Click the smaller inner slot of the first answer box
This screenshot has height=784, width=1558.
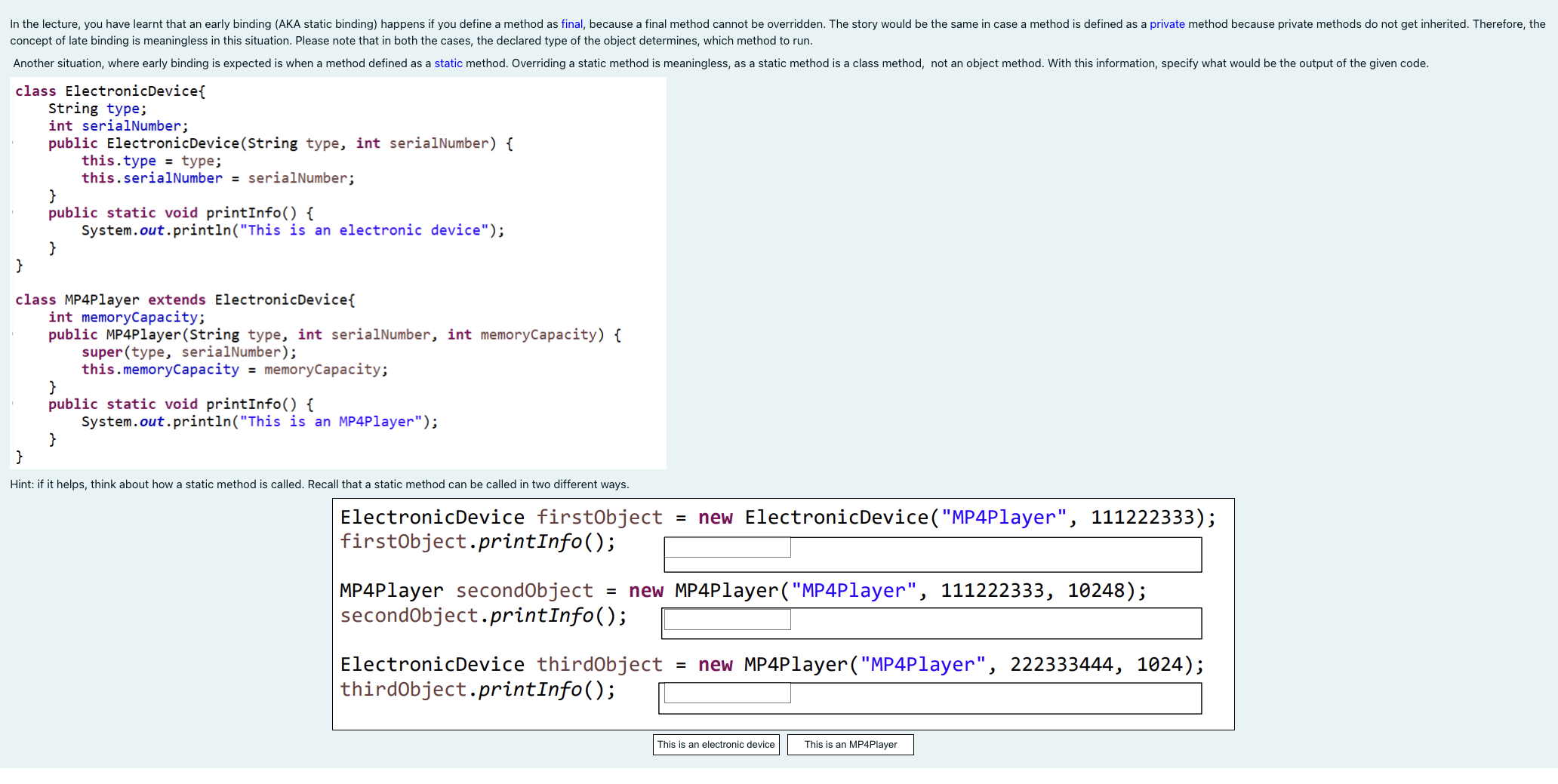[x=726, y=547]
